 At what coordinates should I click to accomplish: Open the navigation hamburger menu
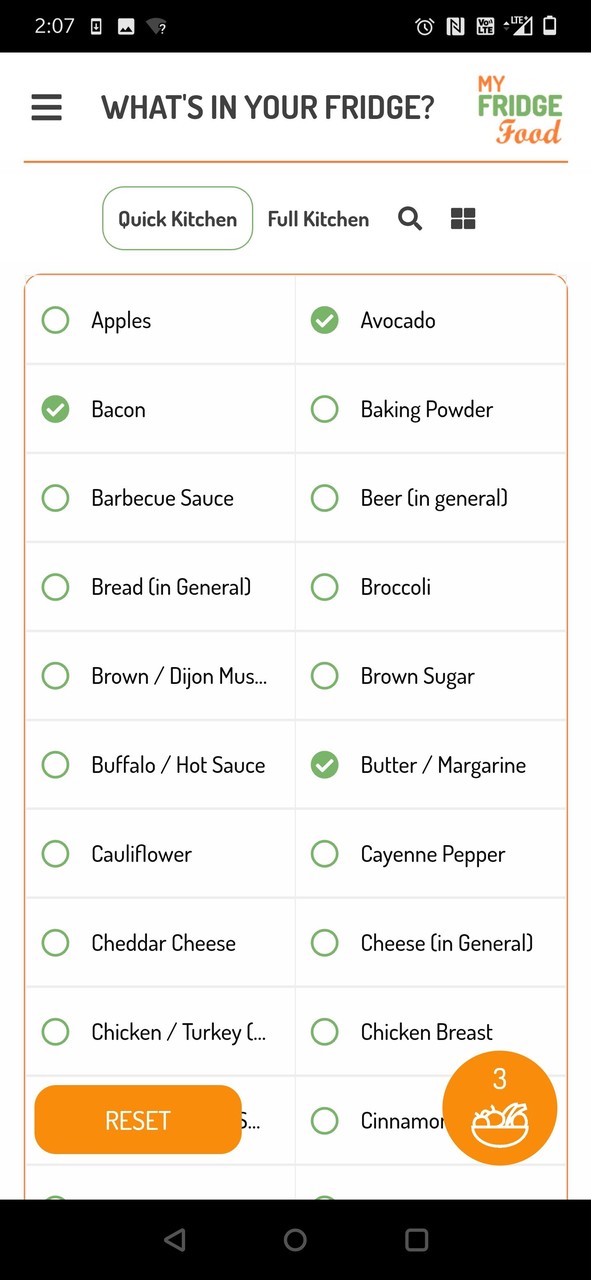(45, 107)
